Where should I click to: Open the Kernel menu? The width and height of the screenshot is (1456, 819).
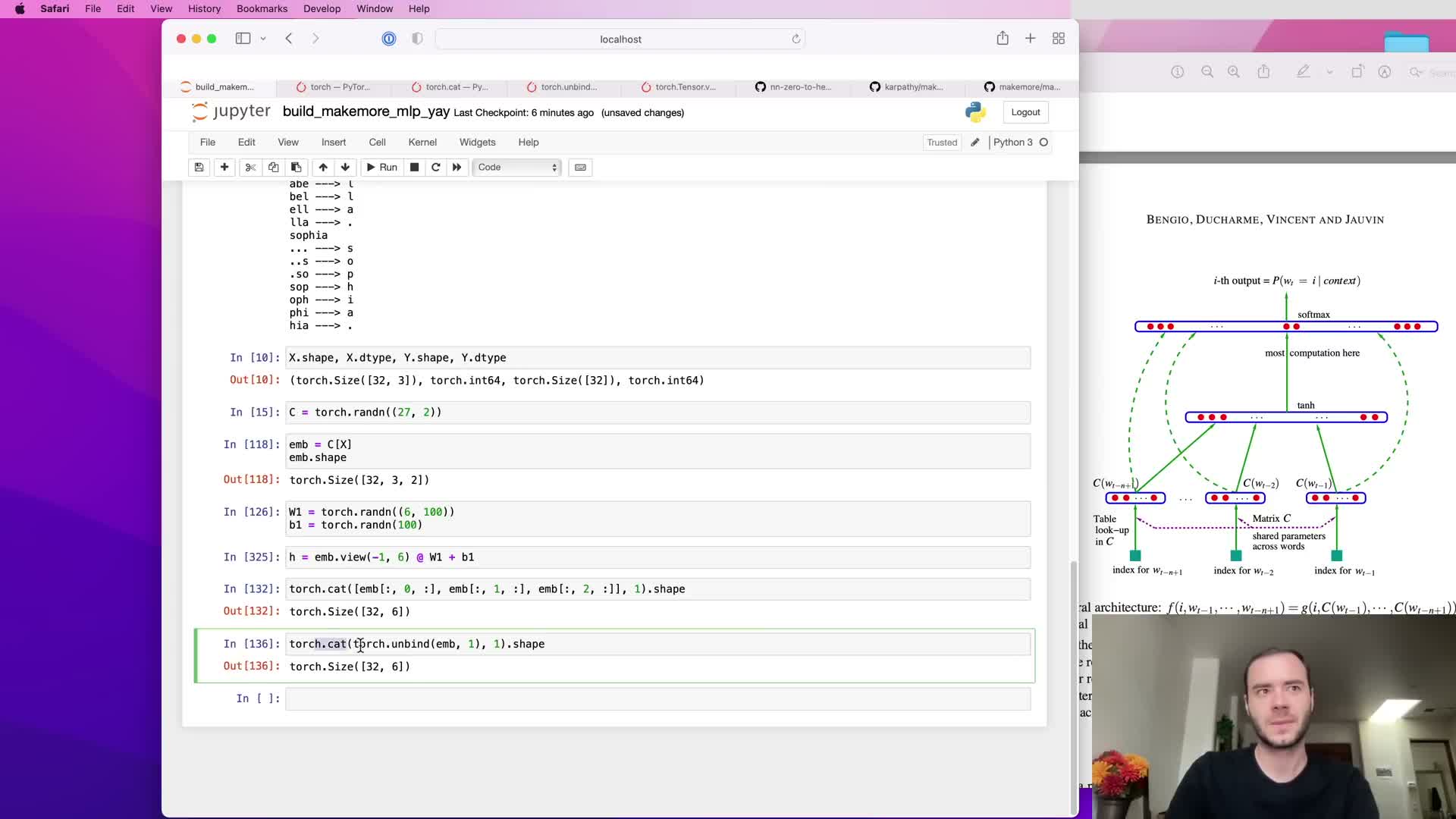click(x=422, y=143)
